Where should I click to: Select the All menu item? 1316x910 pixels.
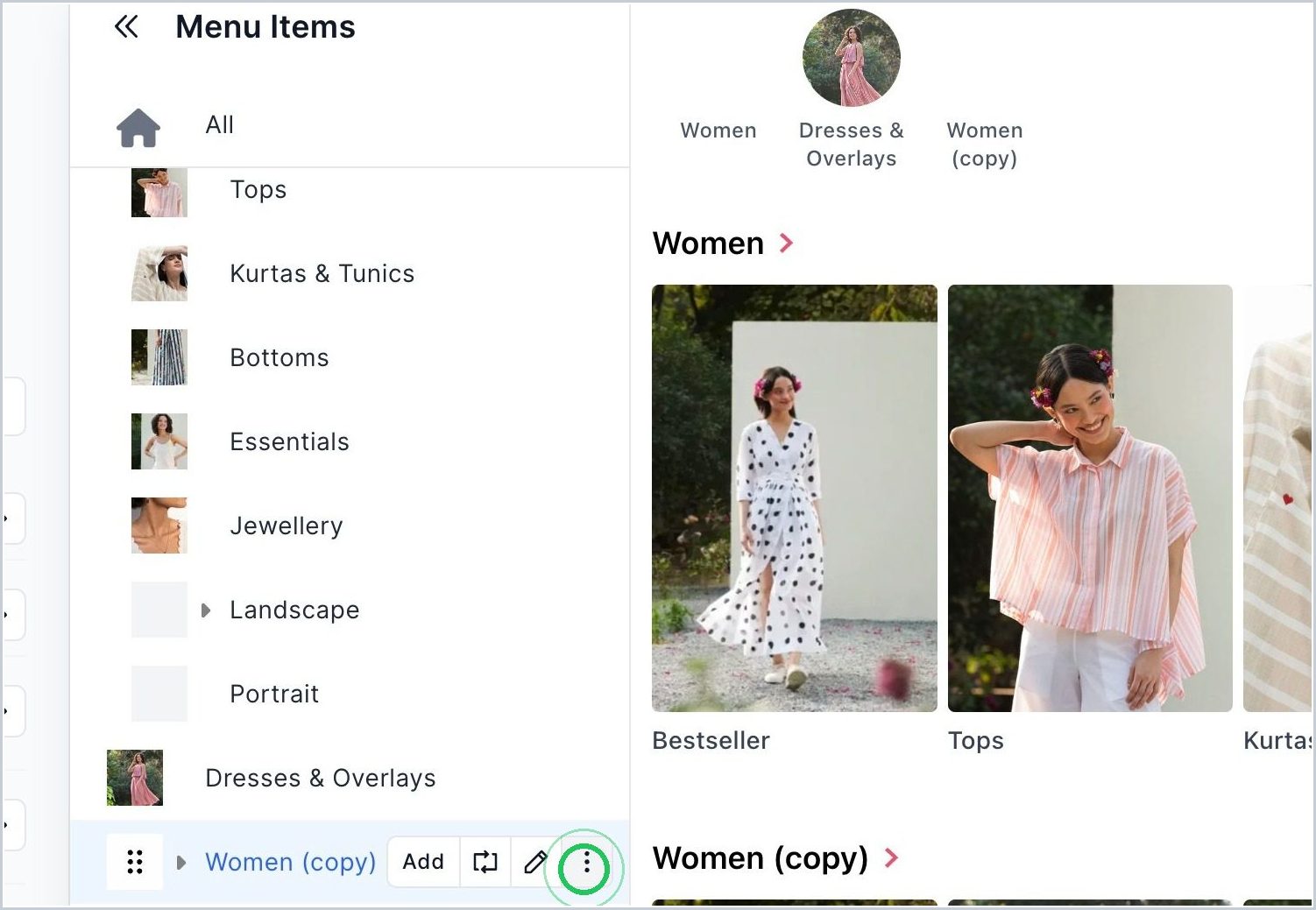[x=219, y=125]
